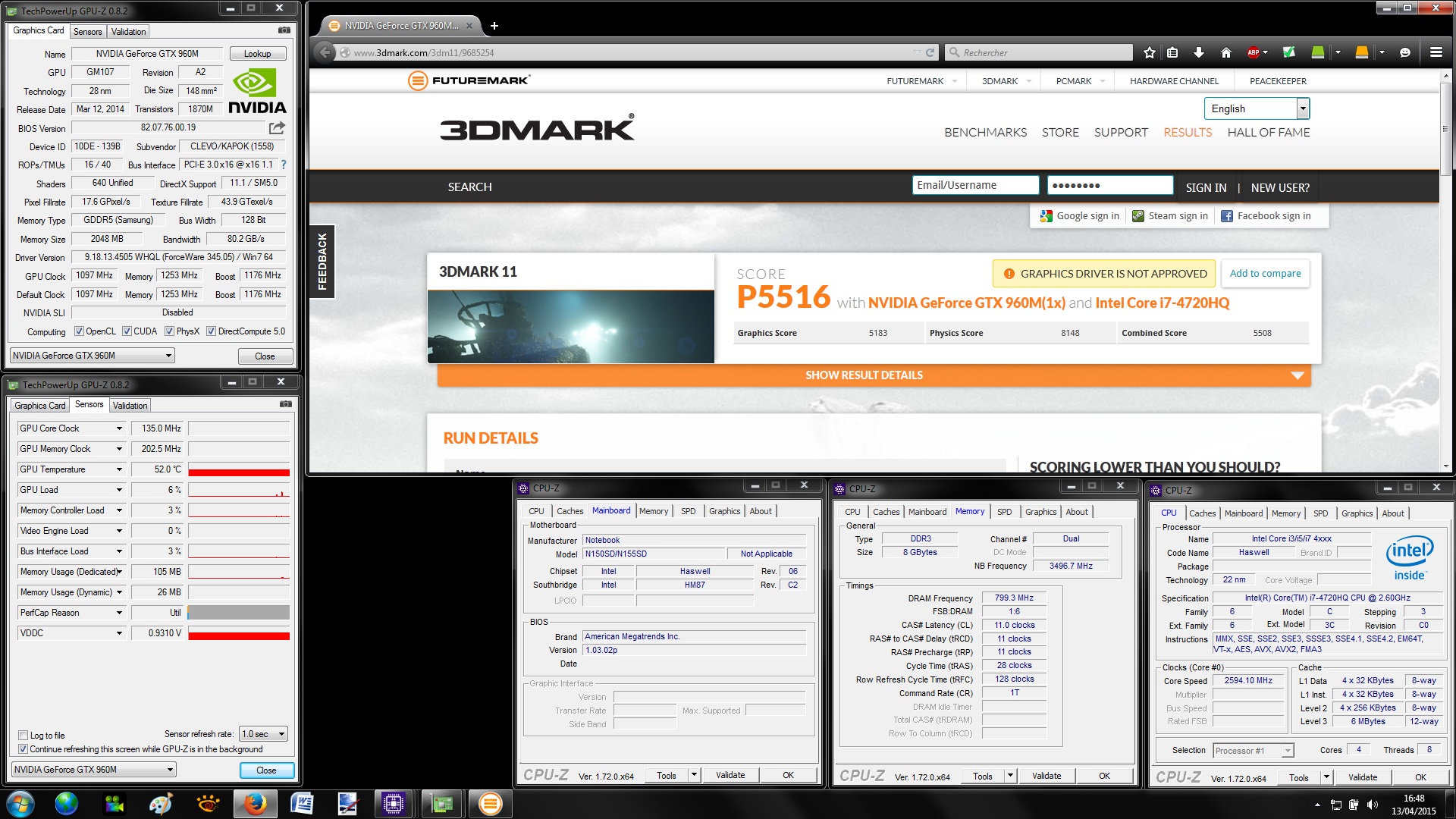Switch to Validation tab in top GPU-Z window
Screen dimensions: 1456x819
pos(128,32)
